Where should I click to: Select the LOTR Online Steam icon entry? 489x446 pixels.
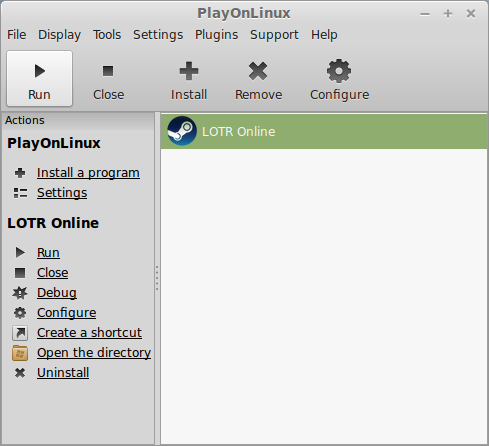(182, 131)
